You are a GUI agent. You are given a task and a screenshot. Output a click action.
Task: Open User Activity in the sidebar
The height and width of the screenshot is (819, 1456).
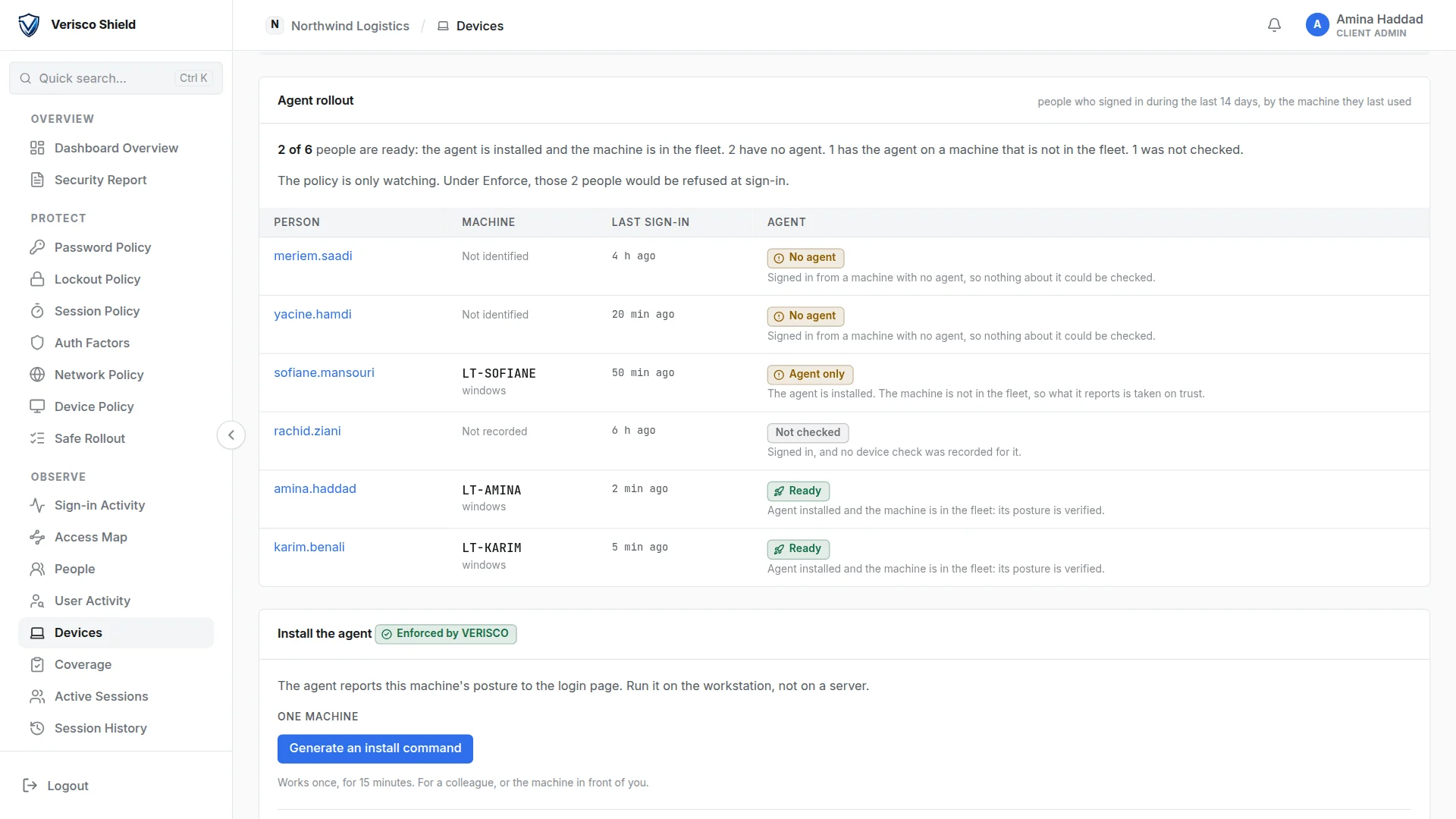point(116,601)
